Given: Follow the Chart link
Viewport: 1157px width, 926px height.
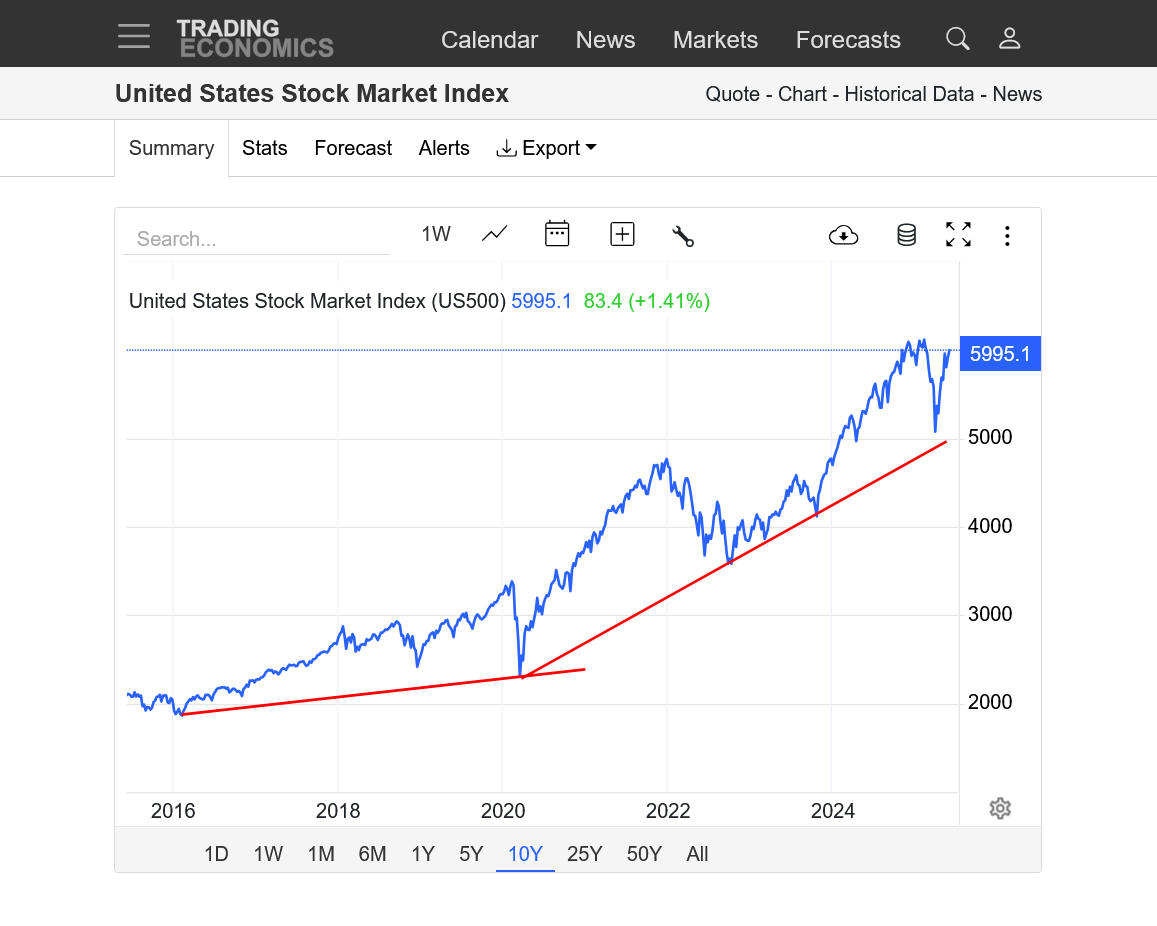Looking at the screenshot, I should click(x=802, y=94).
